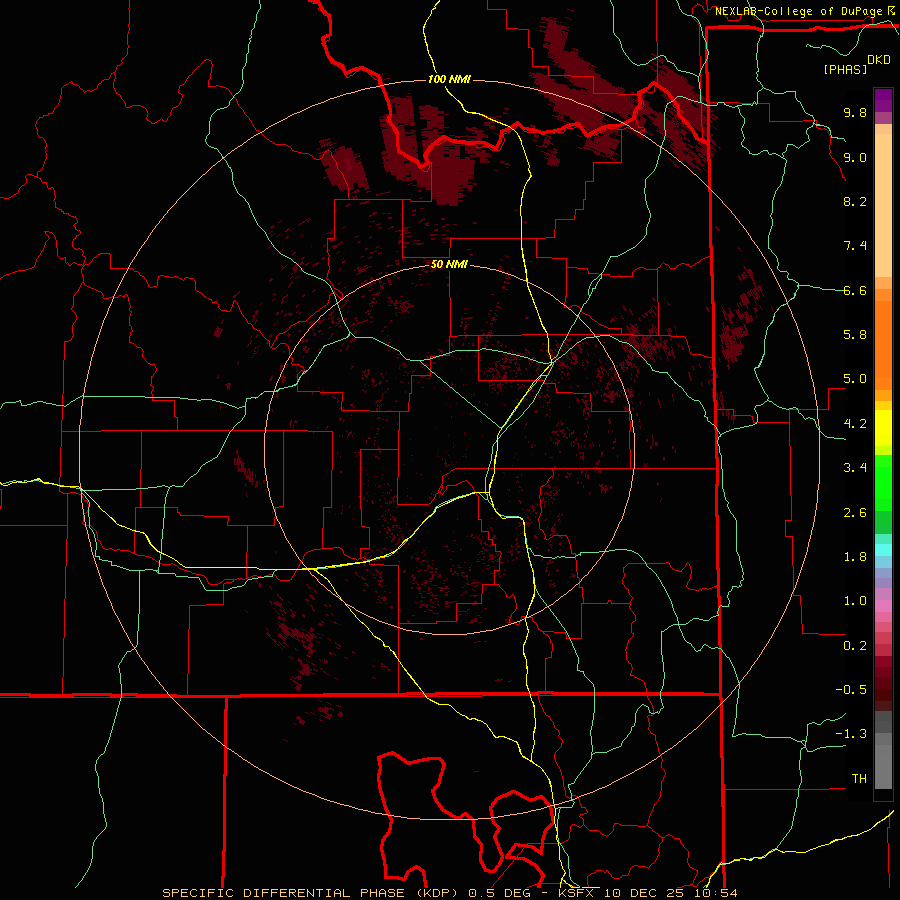Click the 7.4 value on the scale
The image size is (900, 900).
[855, 246]
